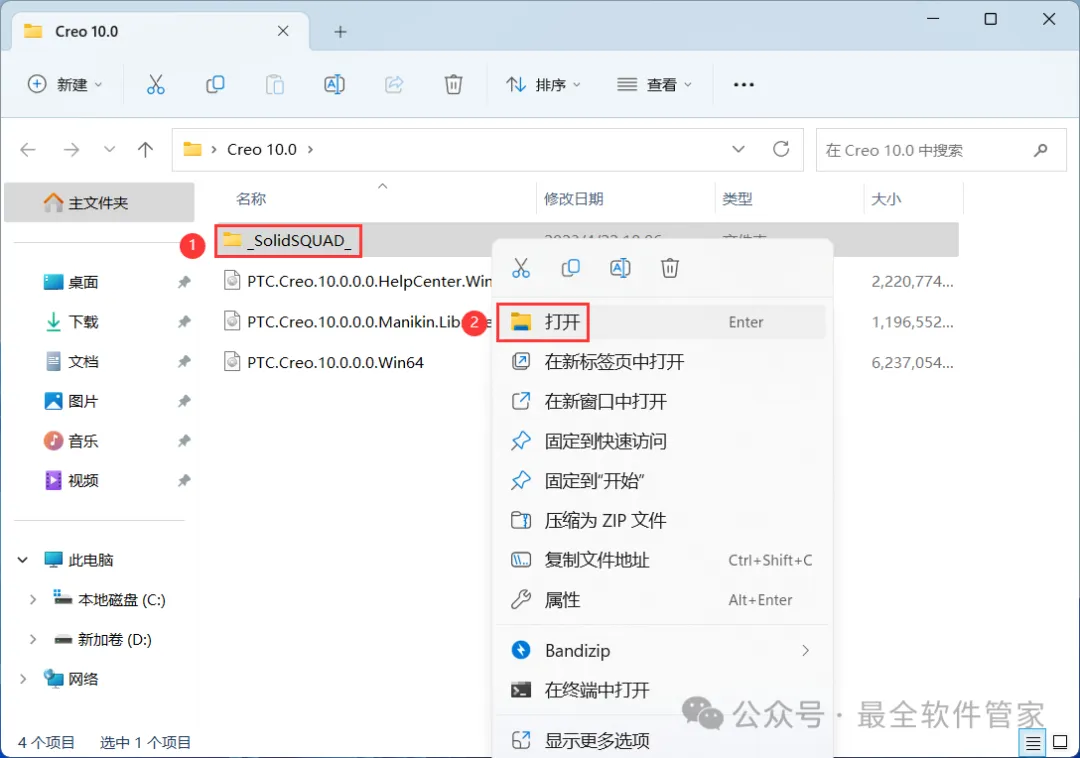Add a new tab with the plus button
Viewport: 1080px width, 758px height.
(x=340, y=32)
